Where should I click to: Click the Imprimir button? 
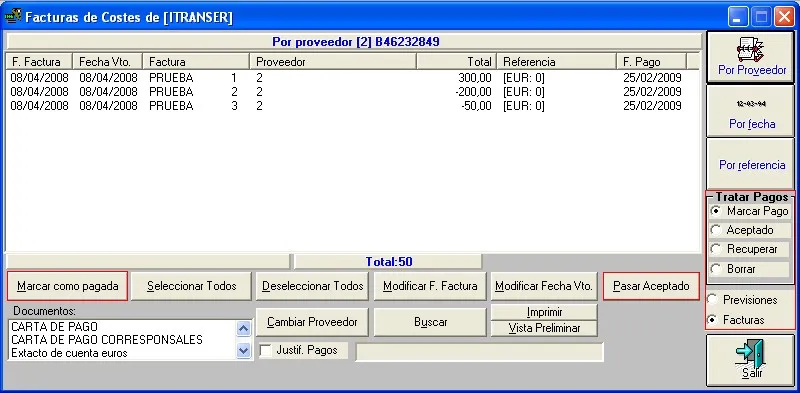tap(544, 312)
